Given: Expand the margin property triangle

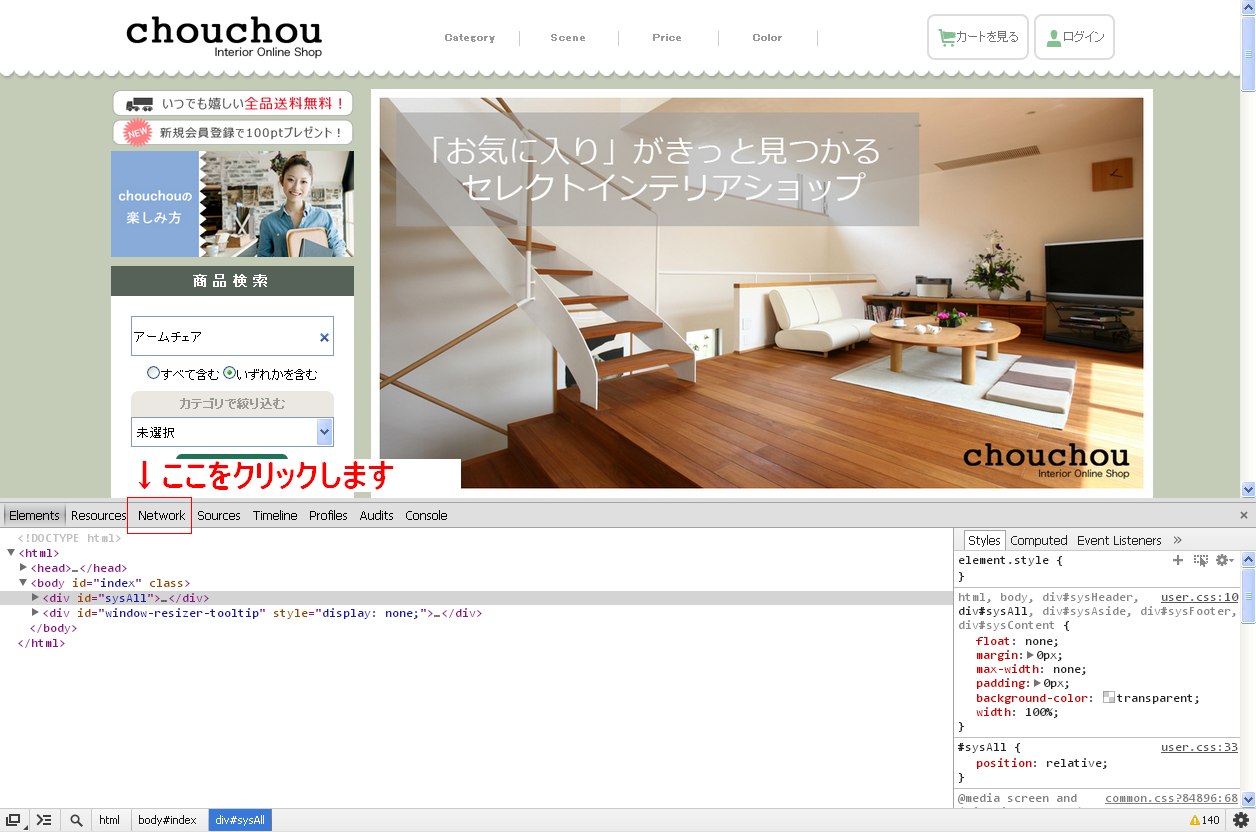Looking at the screenshot, I should pyautogui.click(x=1031, y=655).
